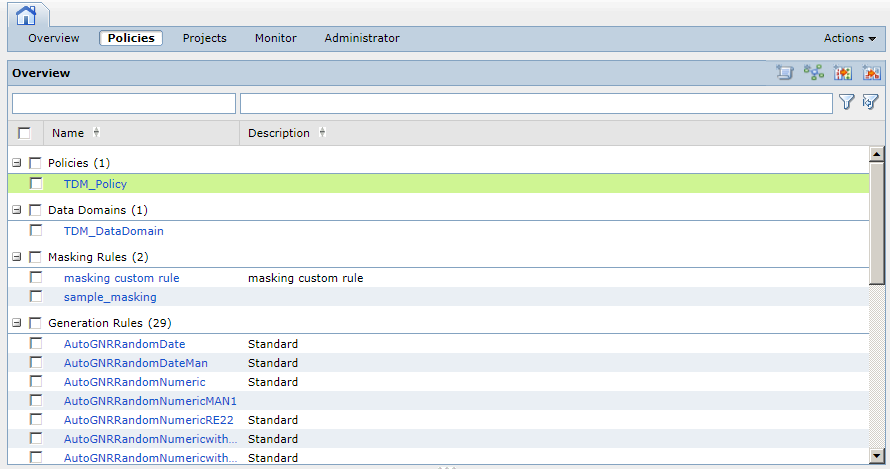The image size is (890, 469).
Task: Check the Data Domains group checkbox
Action: pyautogui.click(x=35, y=210)
